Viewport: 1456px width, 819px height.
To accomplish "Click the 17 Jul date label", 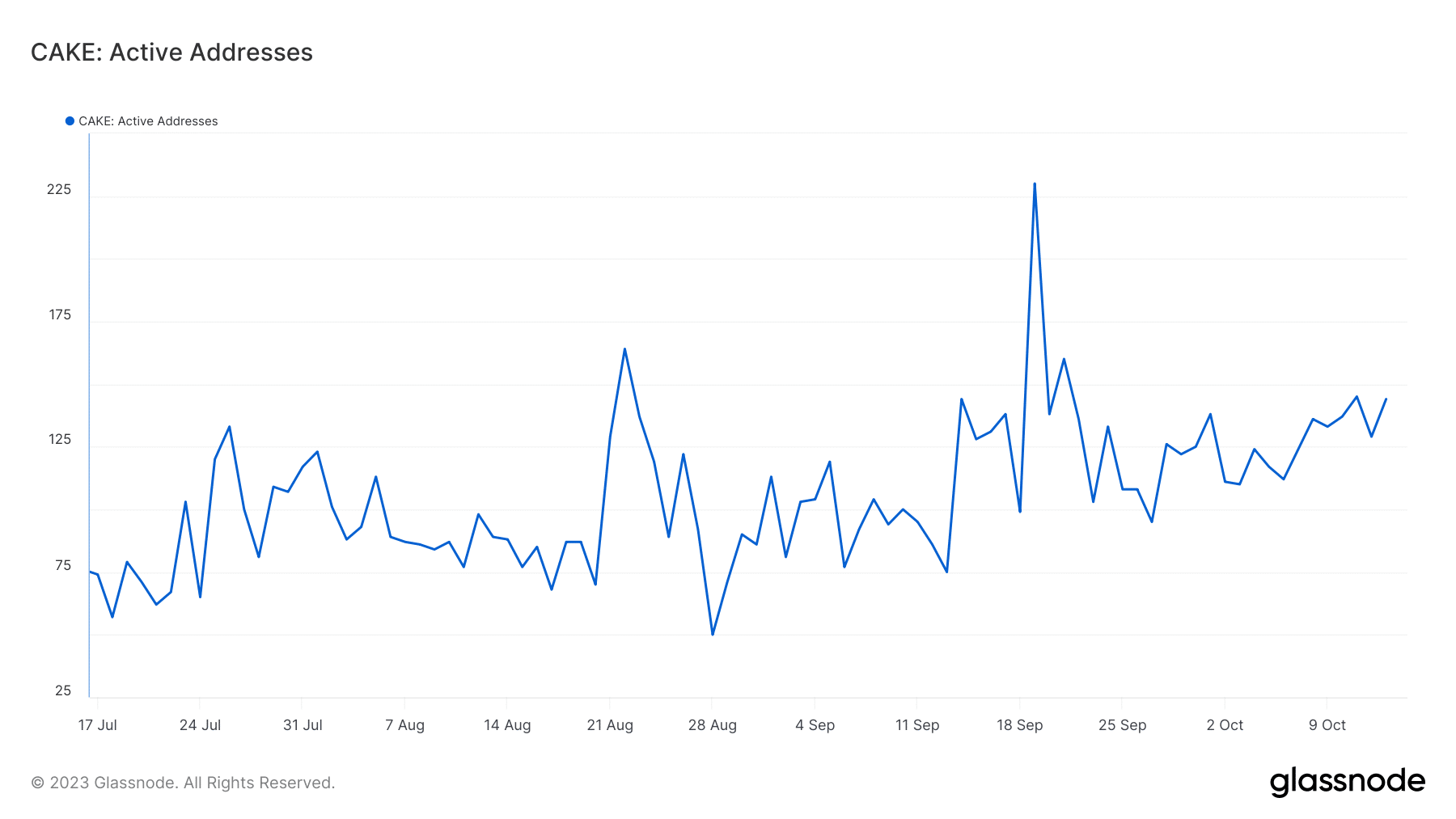I will point(97,725).
